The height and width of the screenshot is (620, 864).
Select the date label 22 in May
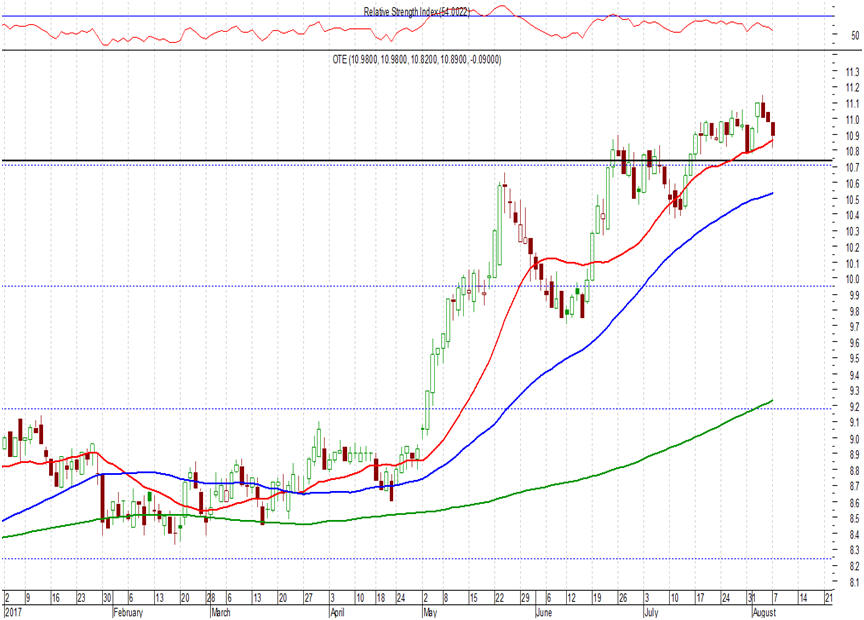coord(499,598)
